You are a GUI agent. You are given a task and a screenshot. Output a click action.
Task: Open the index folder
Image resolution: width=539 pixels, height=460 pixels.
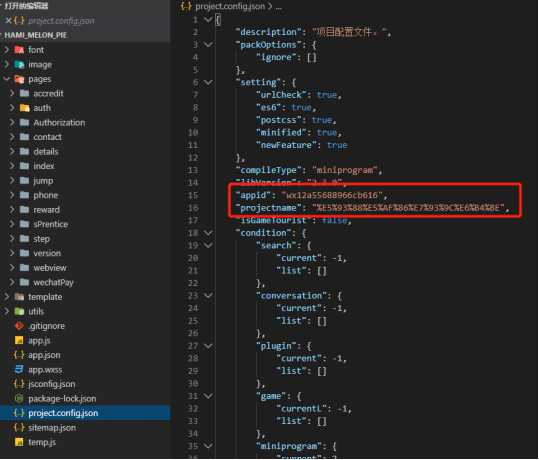[x=44, y=166]
